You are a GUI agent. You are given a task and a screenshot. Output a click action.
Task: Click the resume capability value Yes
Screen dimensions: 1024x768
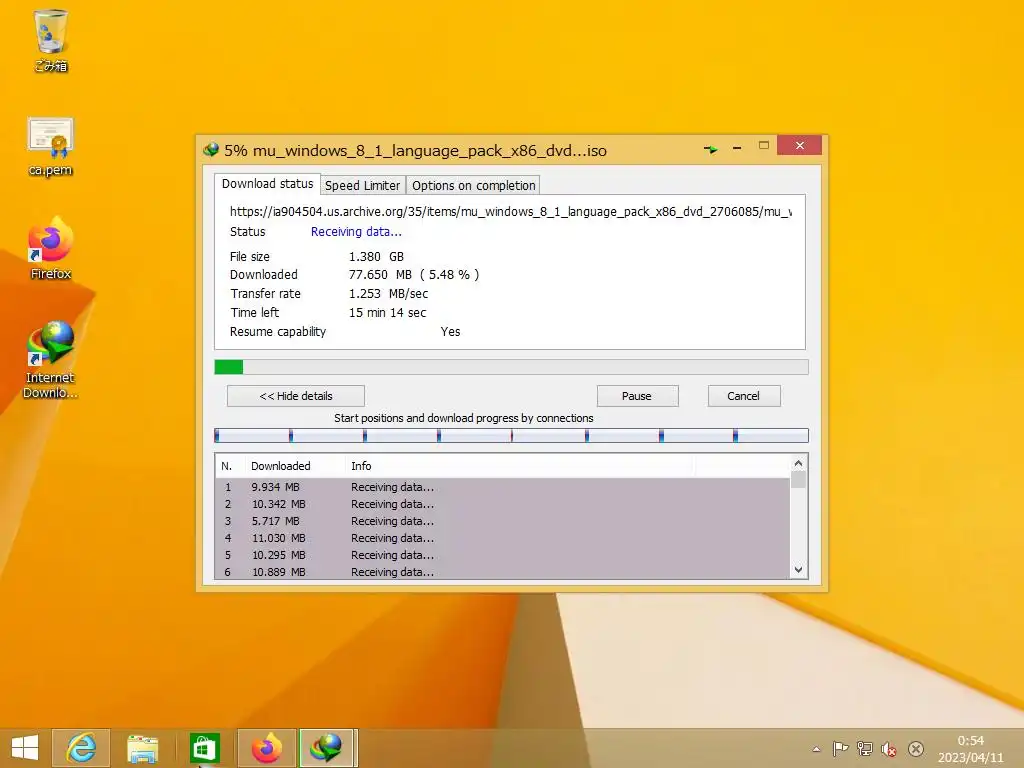[x=450, y=332]
